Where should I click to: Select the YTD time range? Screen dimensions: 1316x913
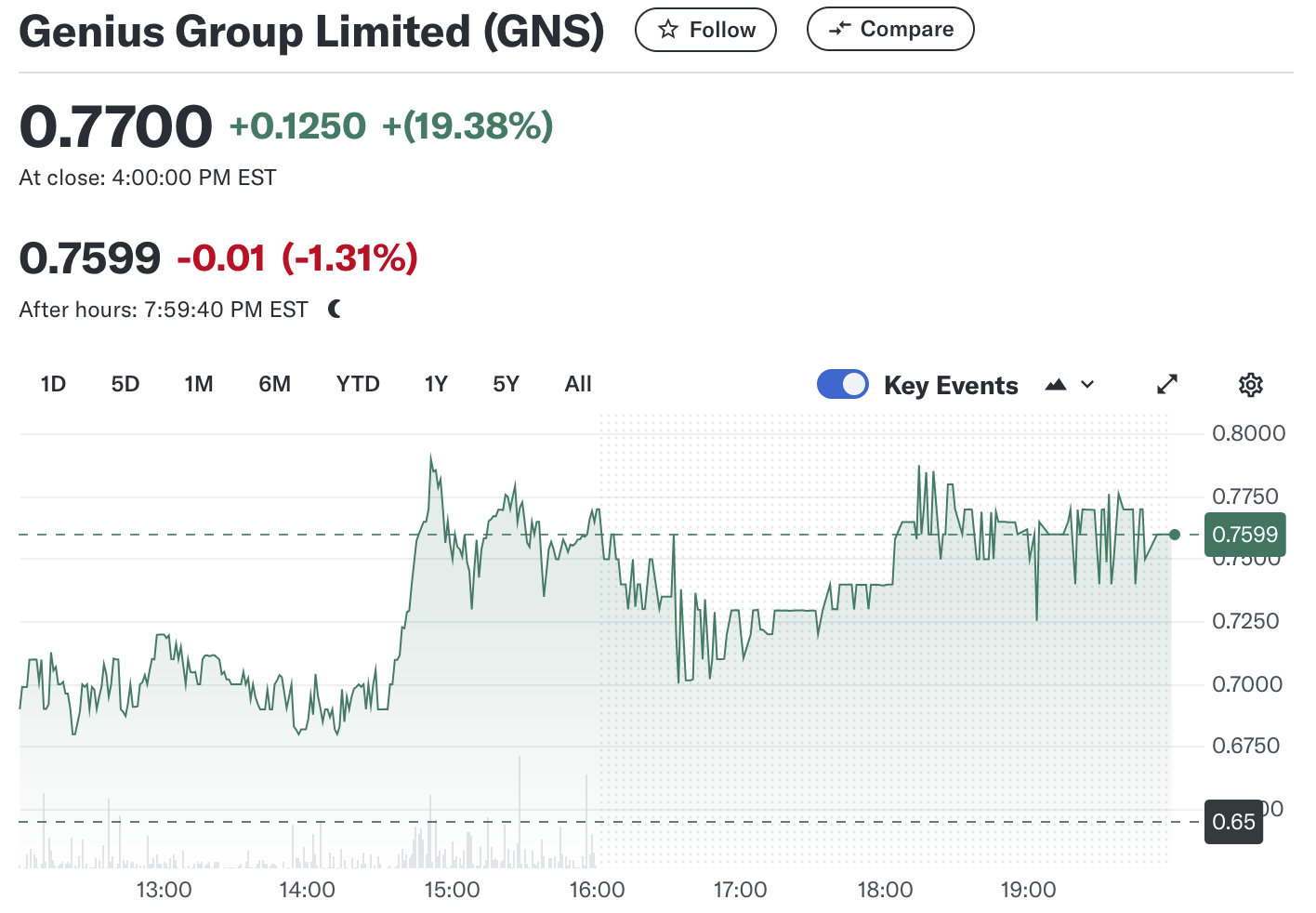[x=358, y=384]
